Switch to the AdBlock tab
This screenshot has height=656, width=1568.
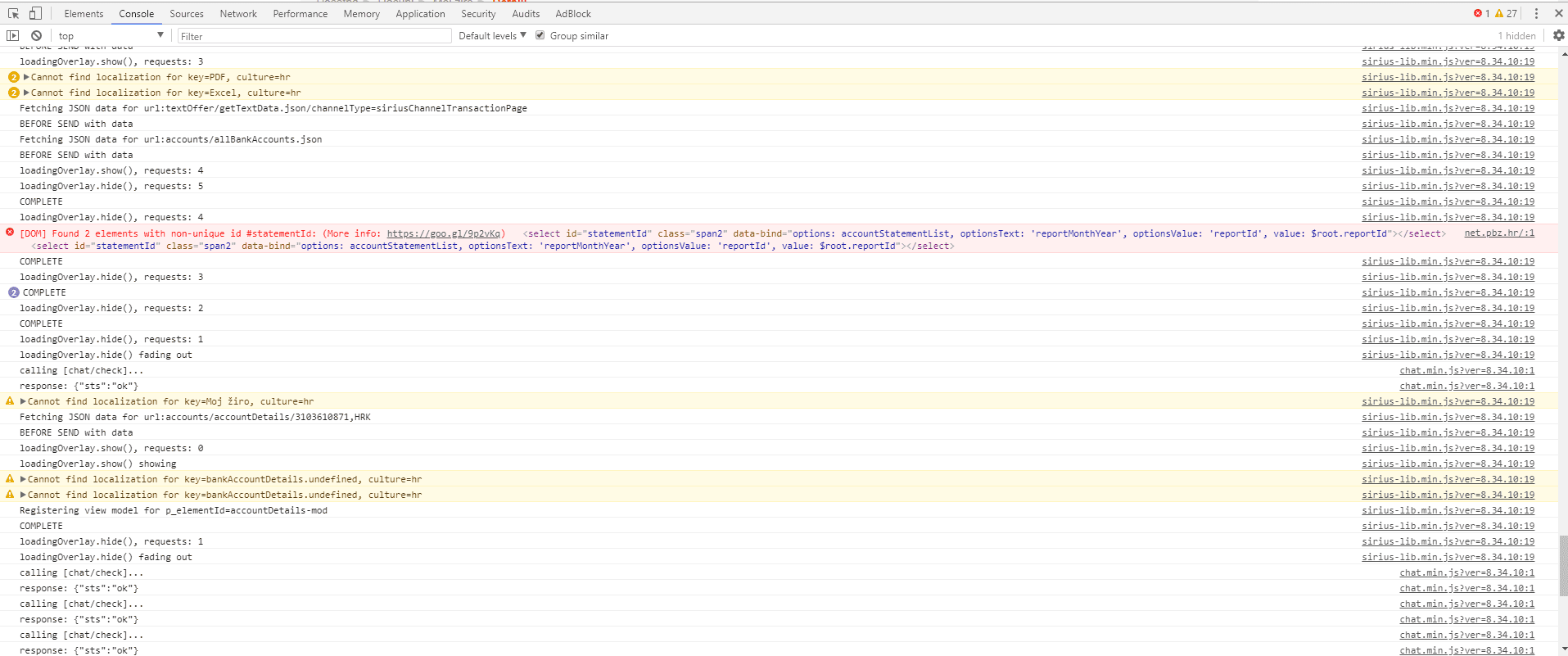(573, 14)
